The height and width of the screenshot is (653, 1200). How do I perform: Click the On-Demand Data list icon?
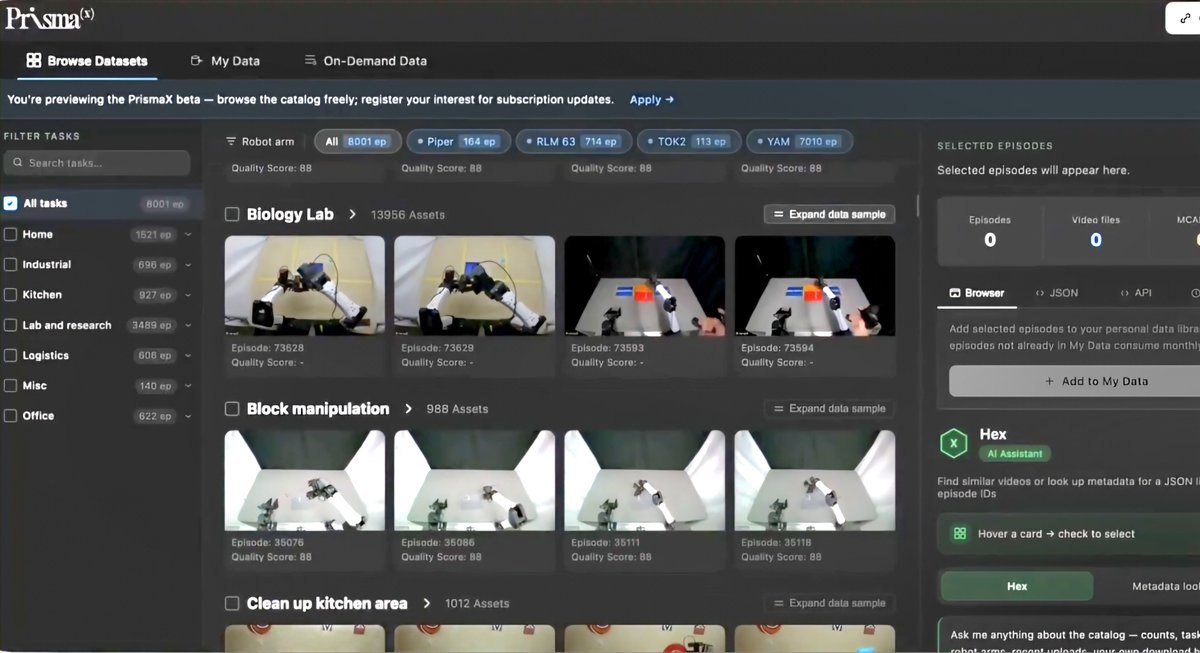click(310, 61)
